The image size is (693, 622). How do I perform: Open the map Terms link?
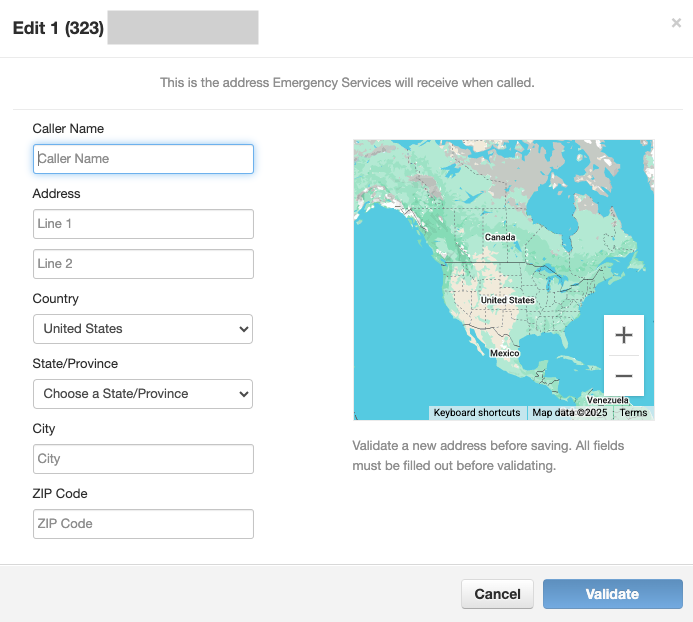coord(633,413)
